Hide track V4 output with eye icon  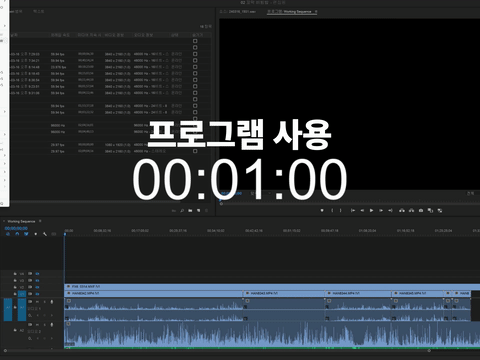click(x=37, y=274)
